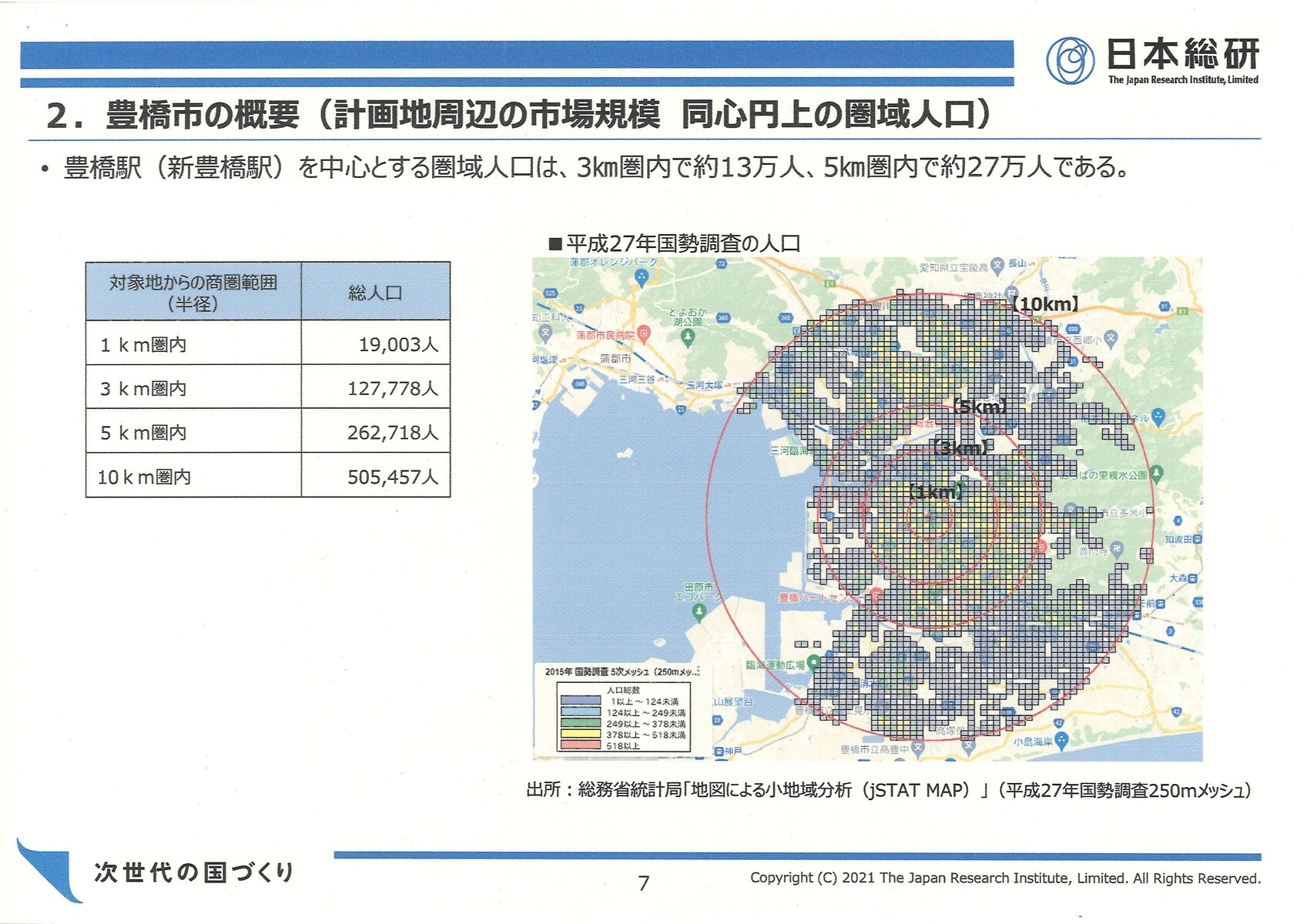Click the school pin beside 長山
Screen dimensions: 1307x924
pyautogui.click(x=997, y=265)
